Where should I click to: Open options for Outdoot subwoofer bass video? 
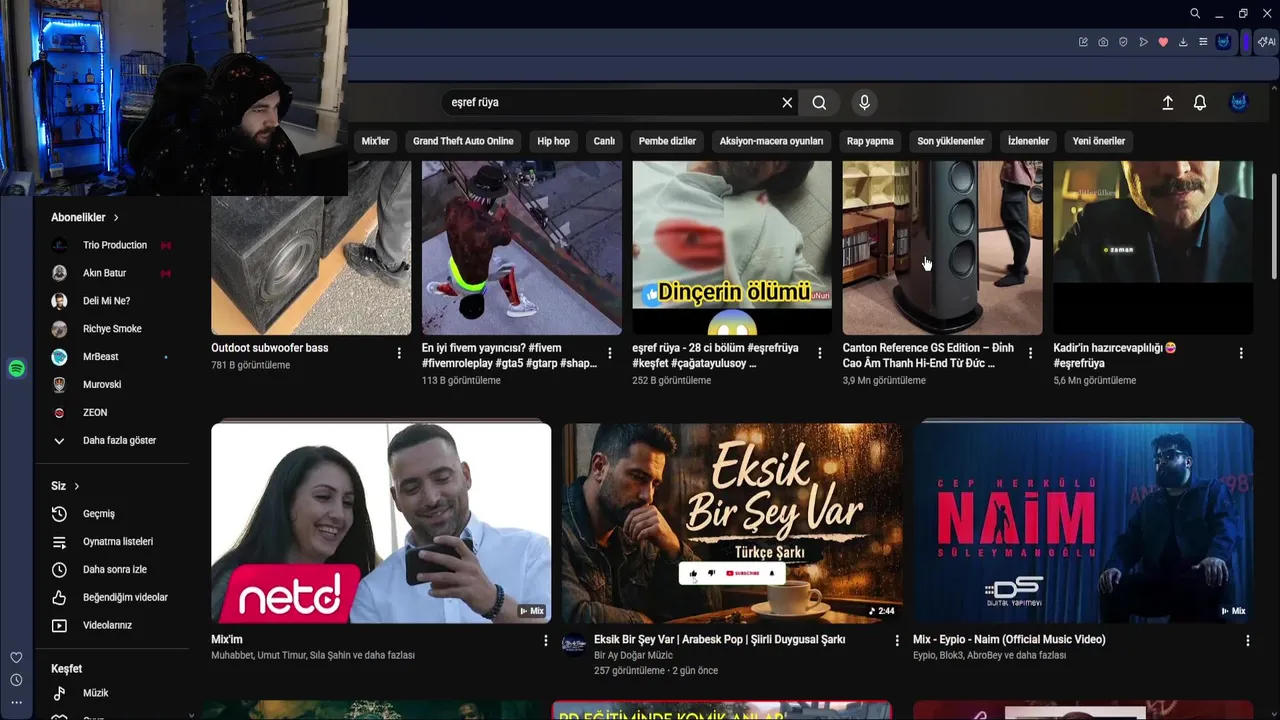pyautogui.click(x=399, y=353)
